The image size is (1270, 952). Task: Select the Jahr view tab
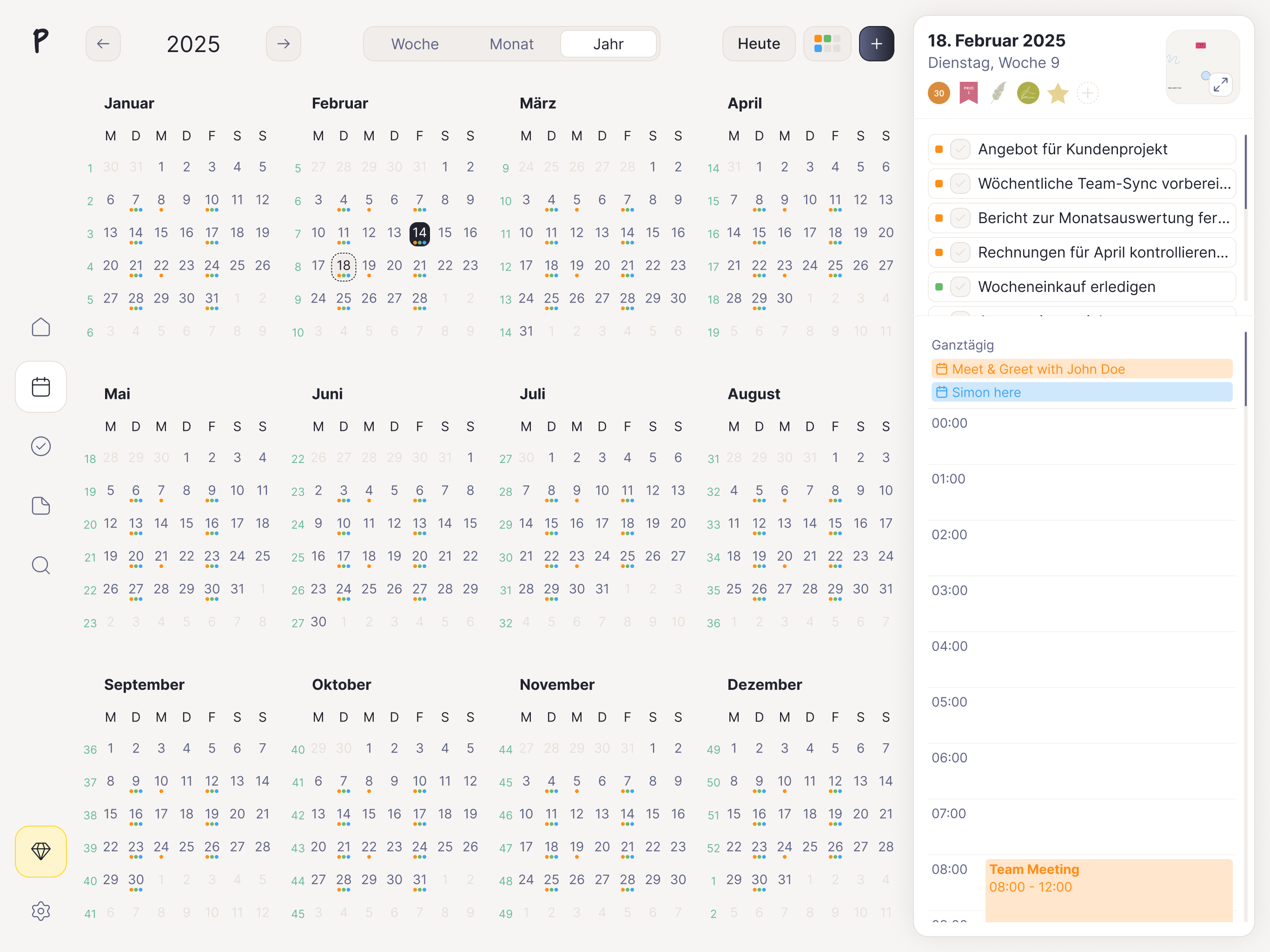click(x=608, y=44)
